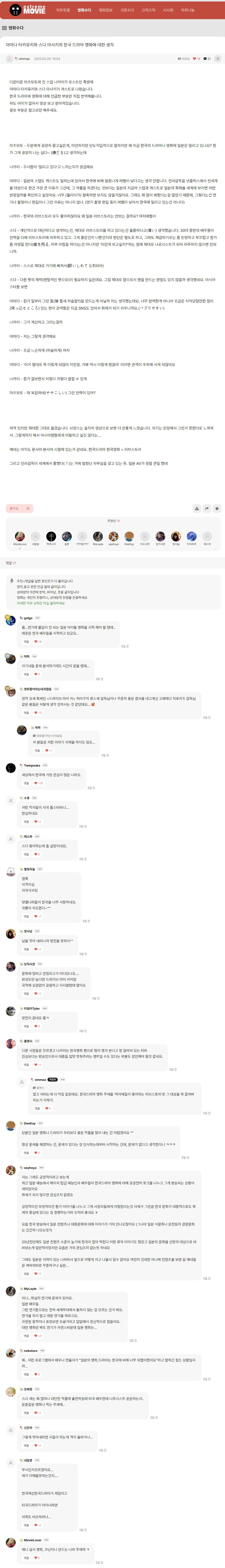Click the 영화수다 board title
Image resolution: width=225 pixels, height=1568 pixels.
[x=16, y=28]
